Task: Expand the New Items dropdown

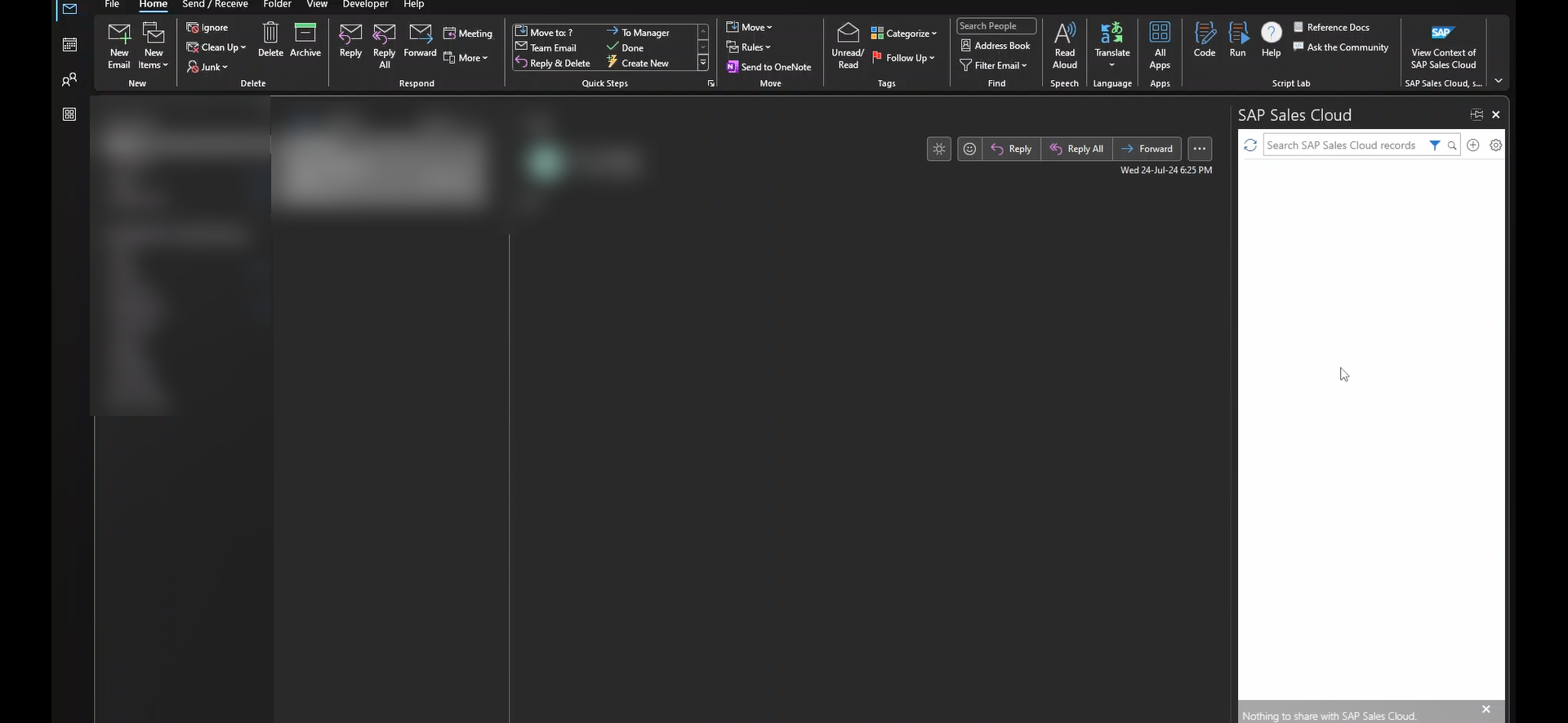Action: [x=154, y=47]
